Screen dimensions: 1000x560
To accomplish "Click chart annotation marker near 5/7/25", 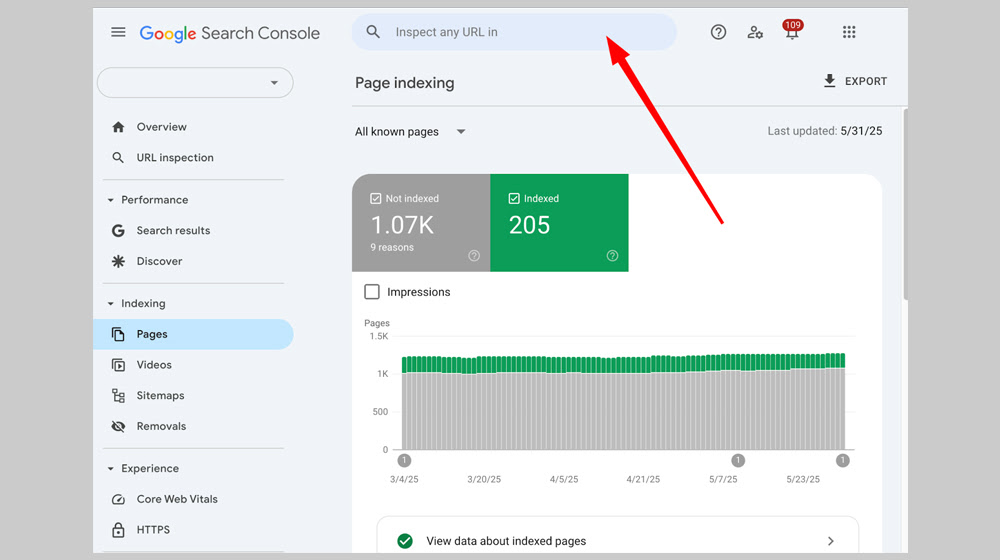I will click(738, 461).
